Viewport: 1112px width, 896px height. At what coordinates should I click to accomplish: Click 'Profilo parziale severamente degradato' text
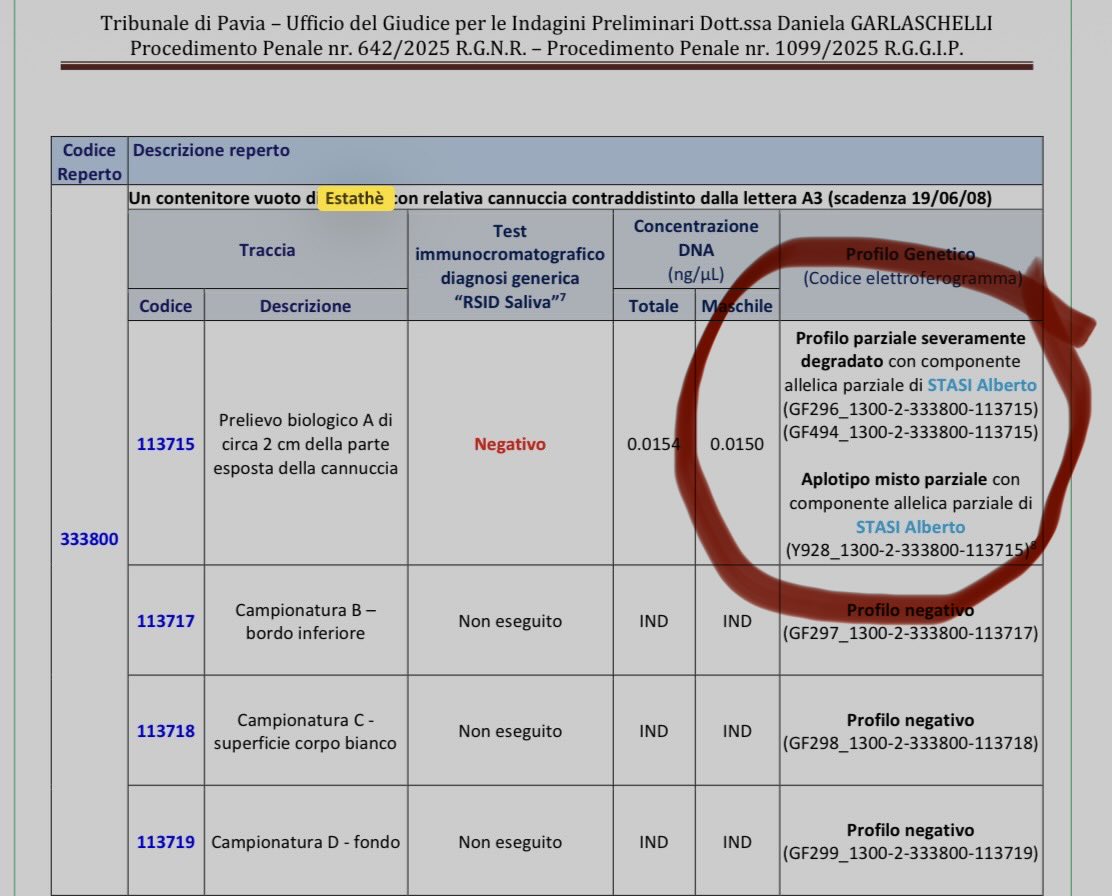(911, 350)
